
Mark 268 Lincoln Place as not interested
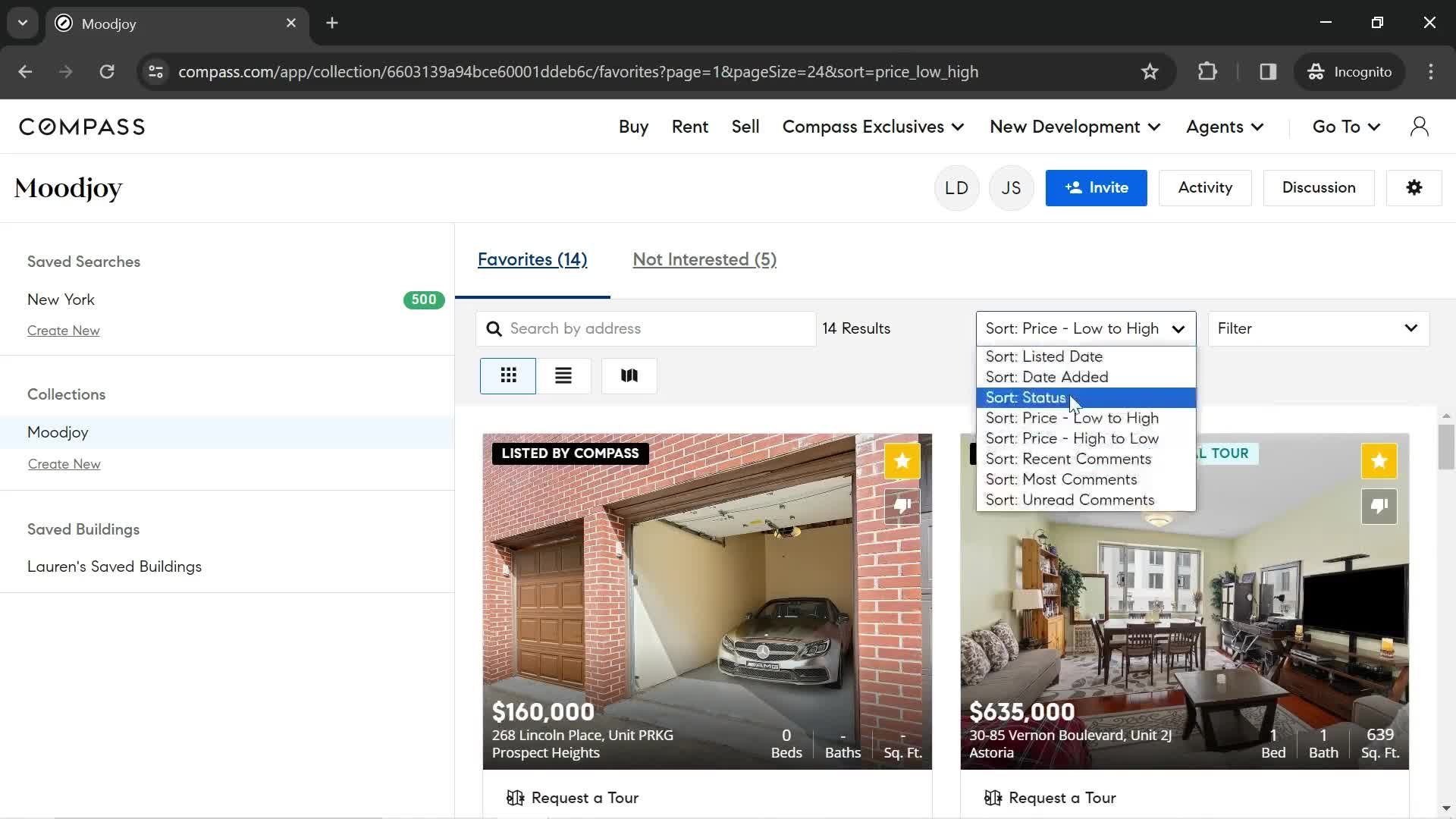tap(902, 506)
